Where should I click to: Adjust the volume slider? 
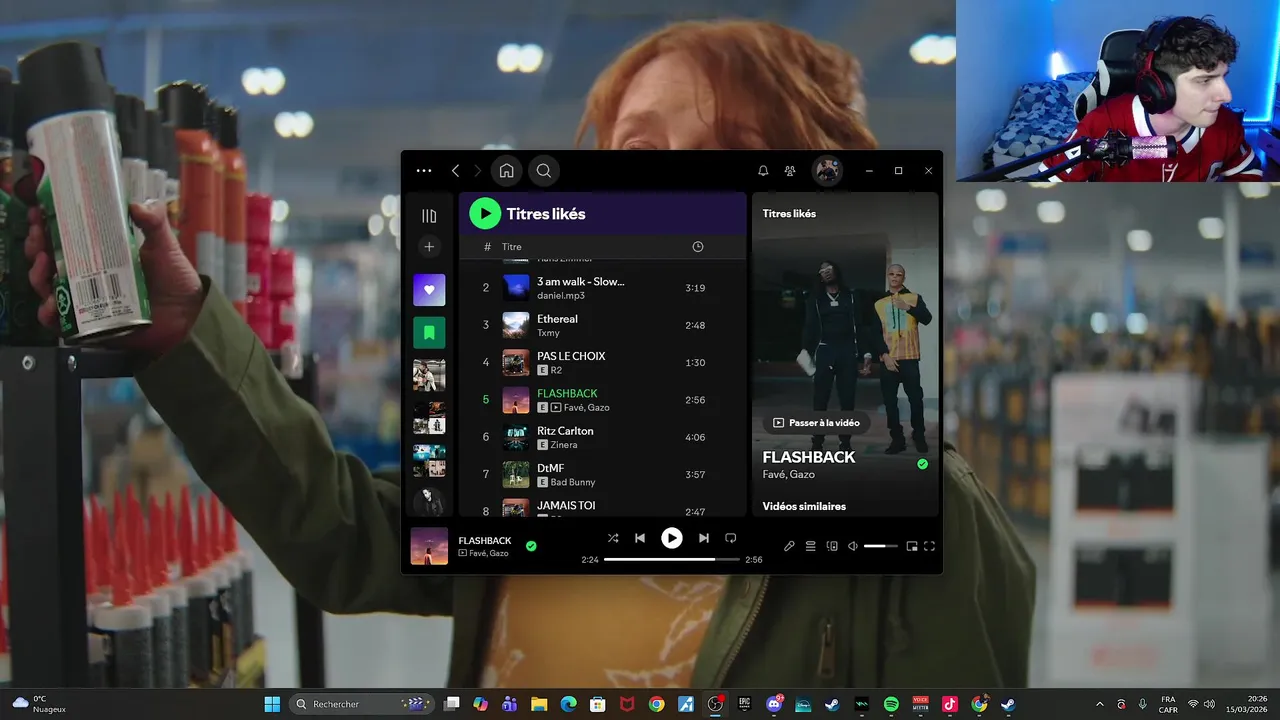(x=881, y=546)
